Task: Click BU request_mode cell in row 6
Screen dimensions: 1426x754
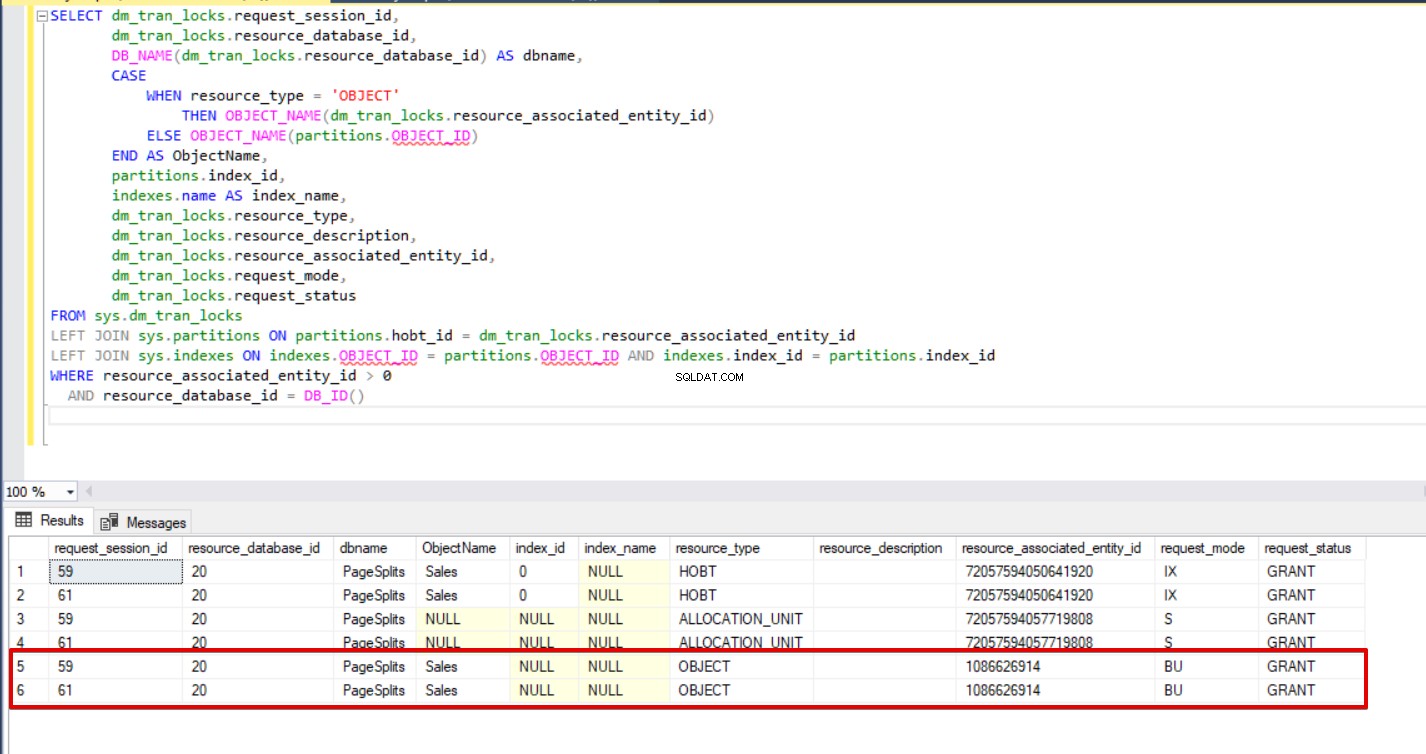Action: point(1207,690)
